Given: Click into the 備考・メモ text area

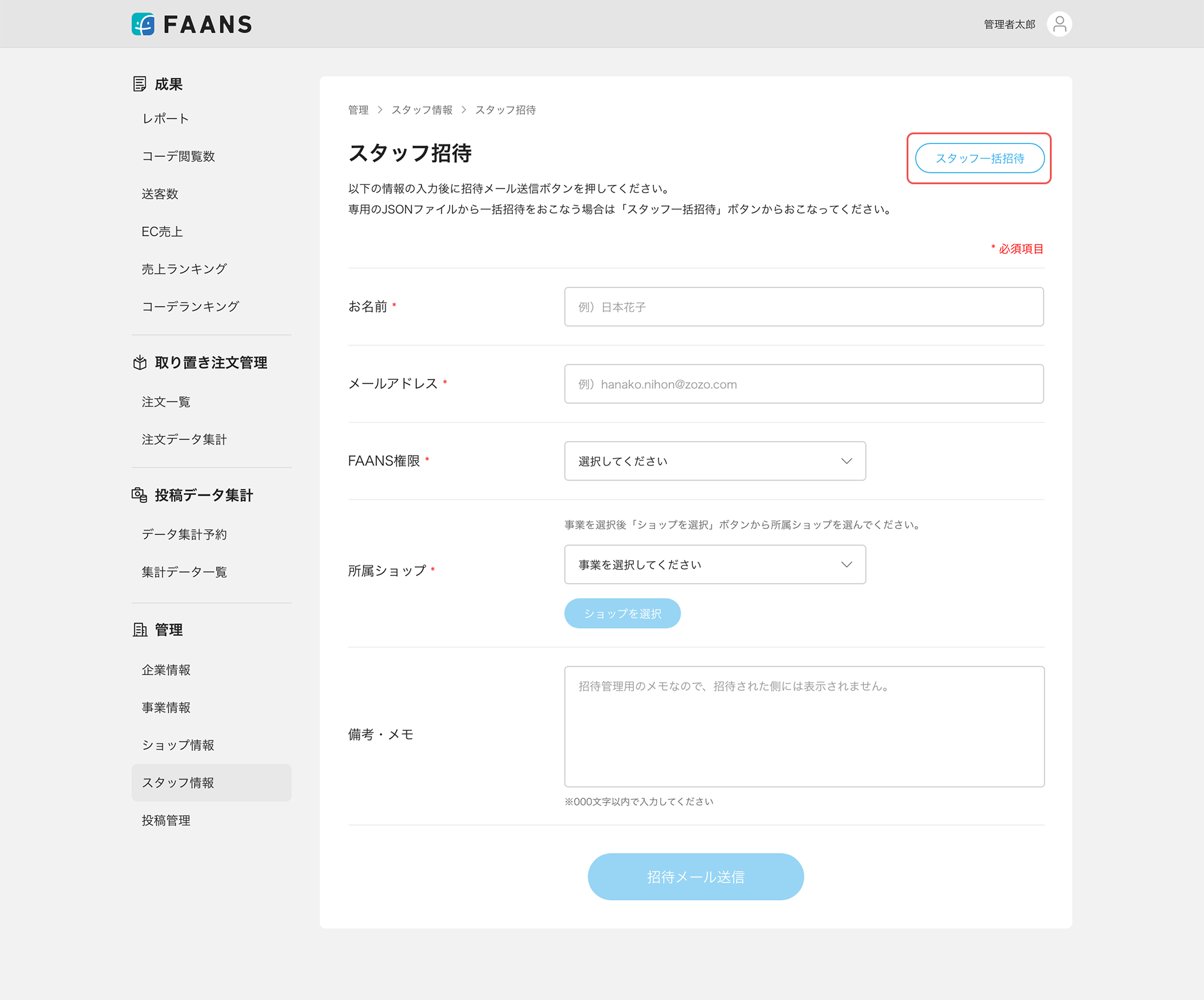Looking at the screenshot, I should 804,727.
